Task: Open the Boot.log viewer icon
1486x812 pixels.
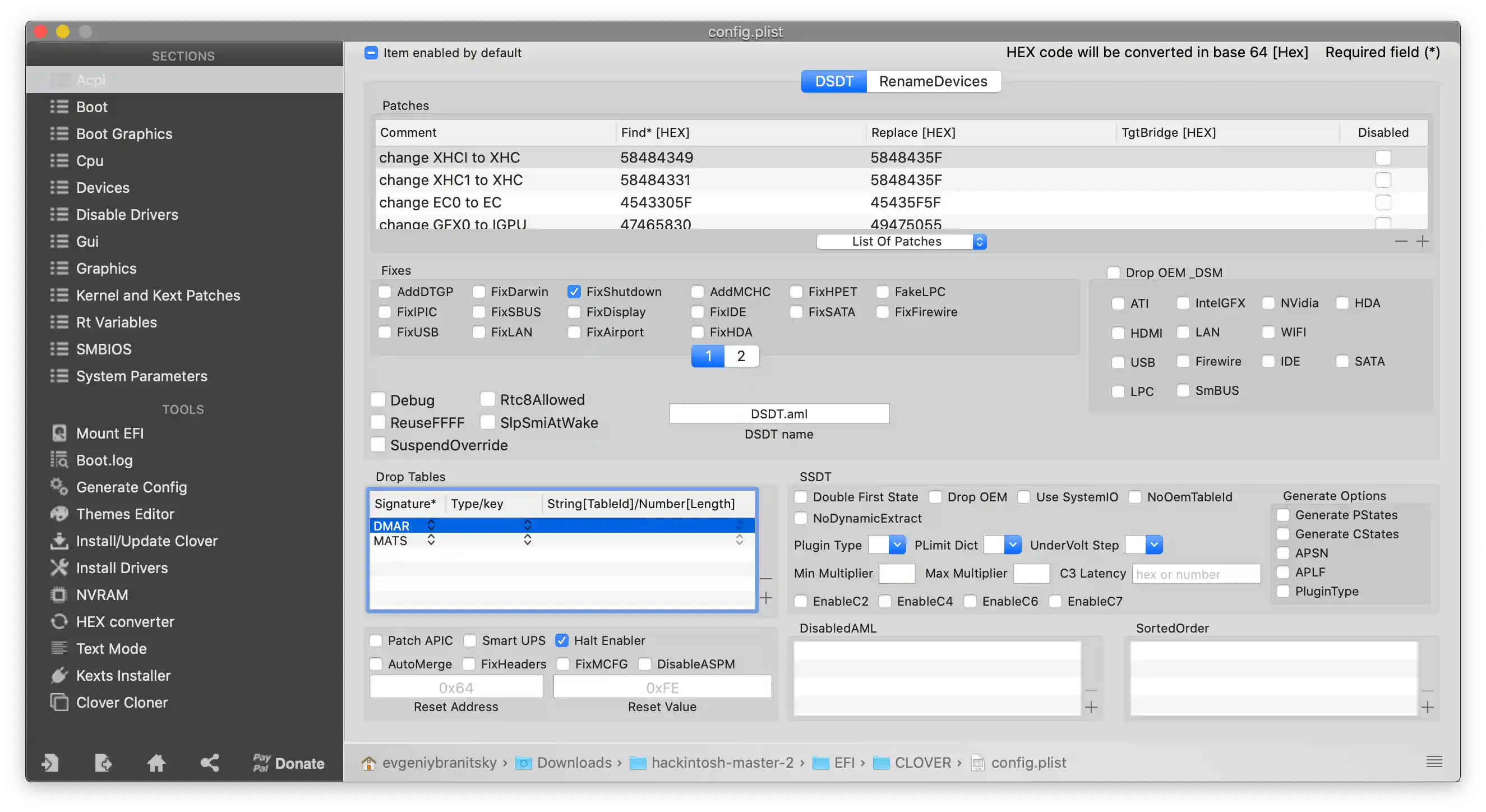Action: (59, 460)
